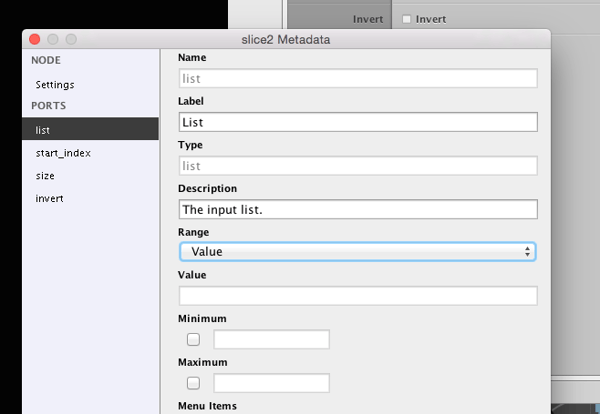Enable the Minimum checkbox

click(x=193, y=339)
